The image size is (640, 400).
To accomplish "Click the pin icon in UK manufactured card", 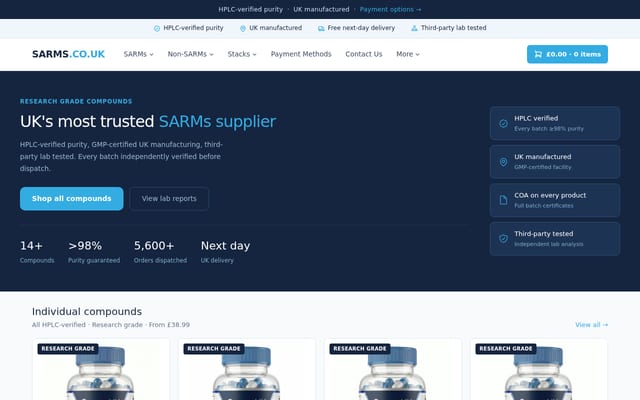I will [x=503, y=162].
